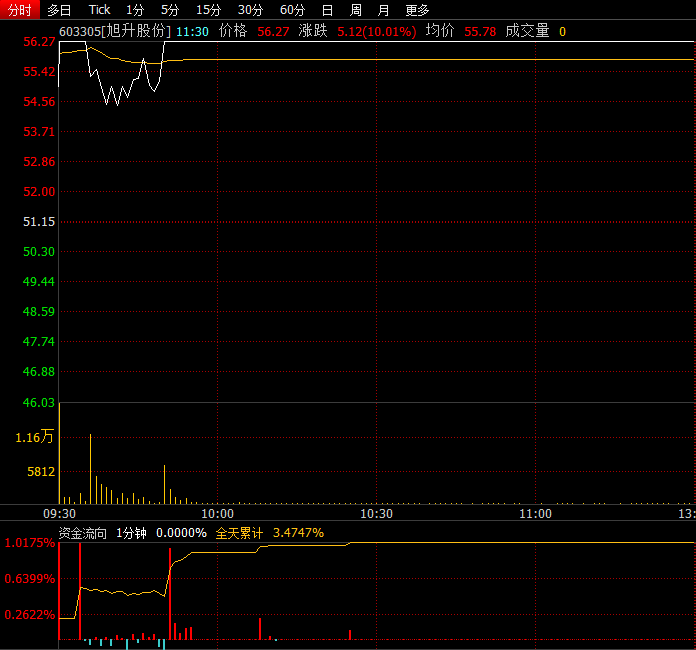Click the 0.6399% fund-flow axis label
The width and height of the screenshot is (696, 650).
click(30, 579)
